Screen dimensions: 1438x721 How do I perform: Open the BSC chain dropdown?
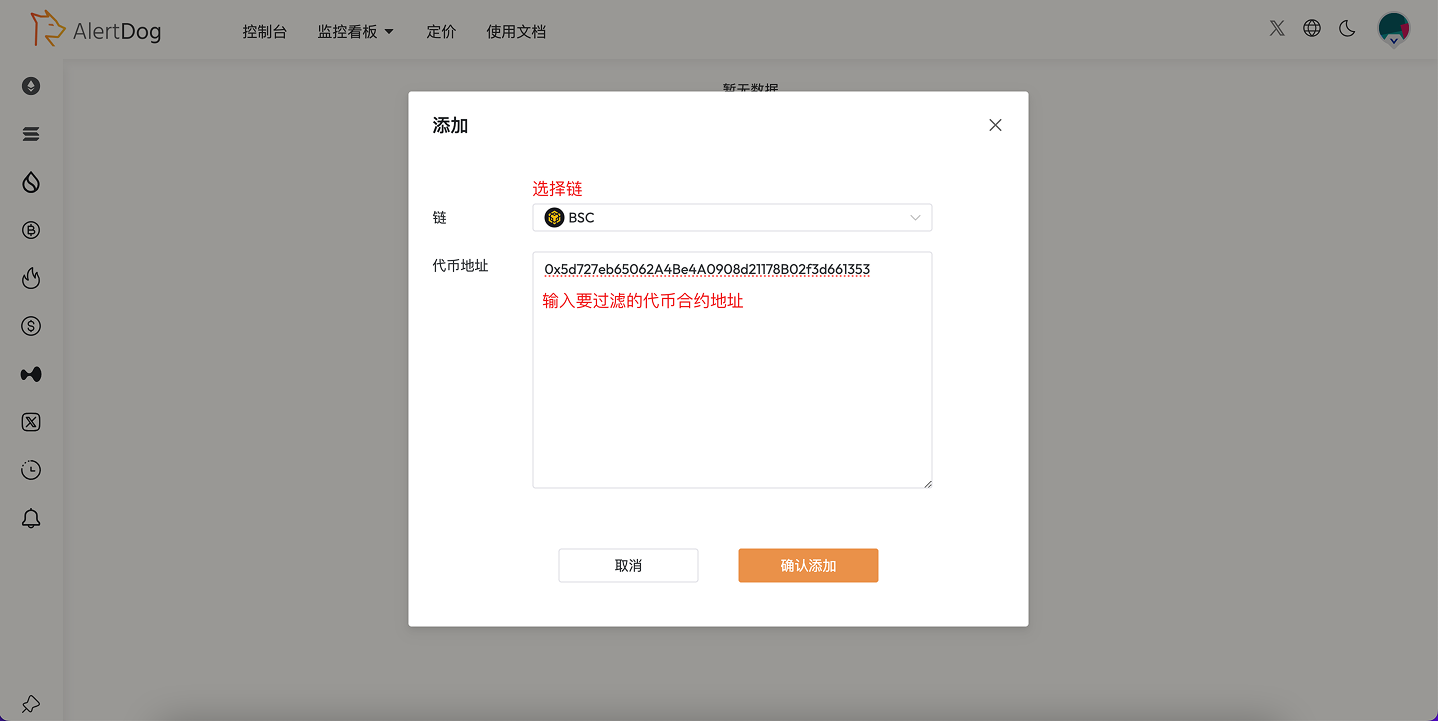[x=731, y=217]
